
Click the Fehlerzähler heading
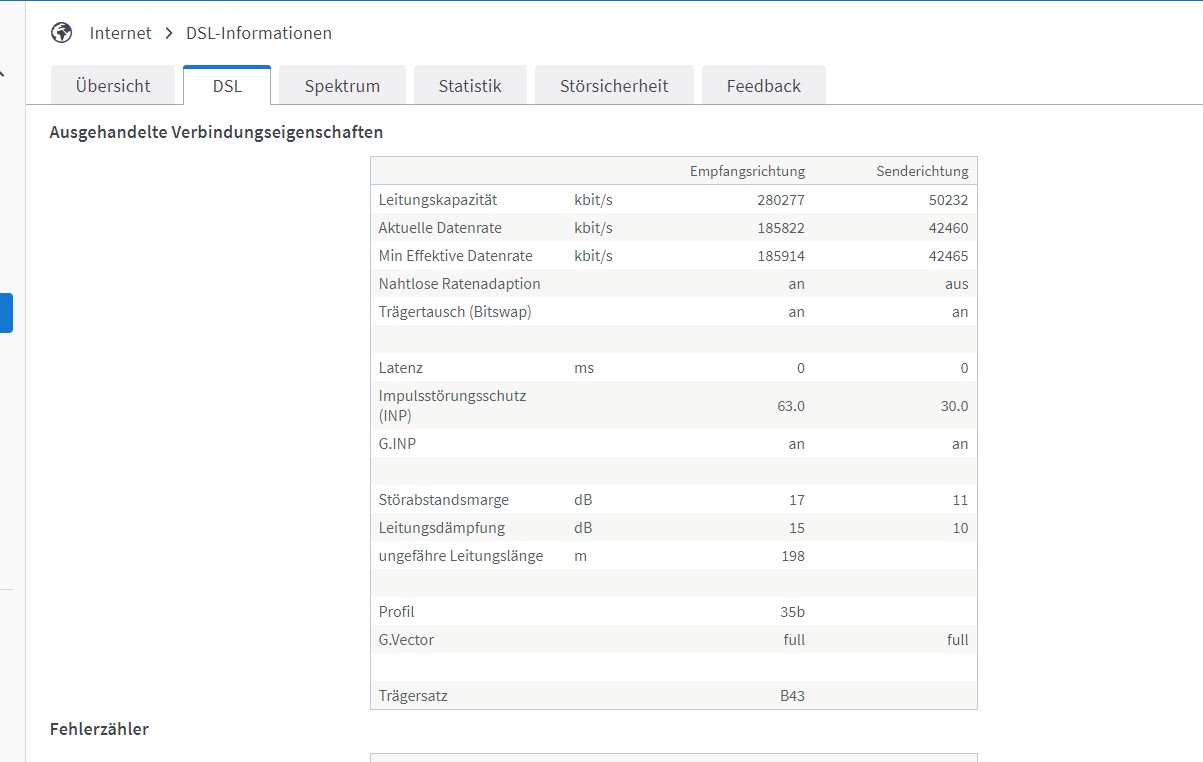click(x=99, y=729)
